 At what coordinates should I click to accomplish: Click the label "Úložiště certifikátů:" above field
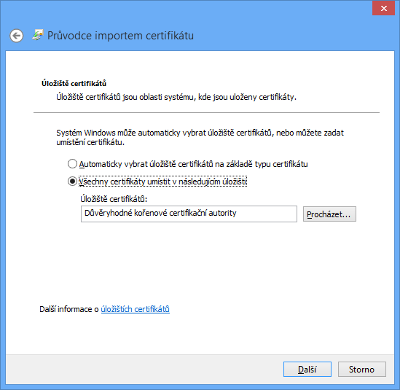tap(114, 199)
